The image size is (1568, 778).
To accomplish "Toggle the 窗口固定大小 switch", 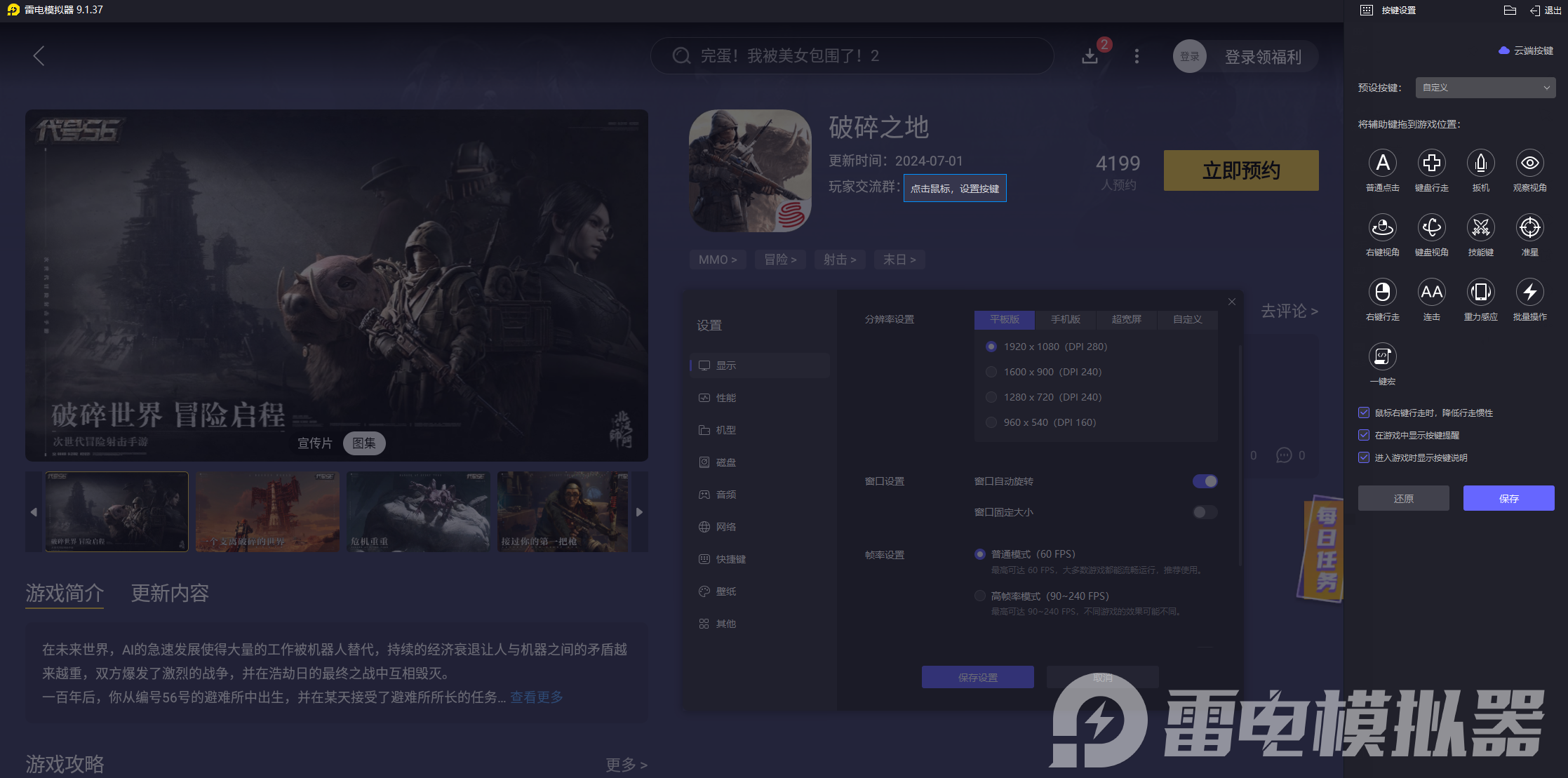I will coord(1205,512).
